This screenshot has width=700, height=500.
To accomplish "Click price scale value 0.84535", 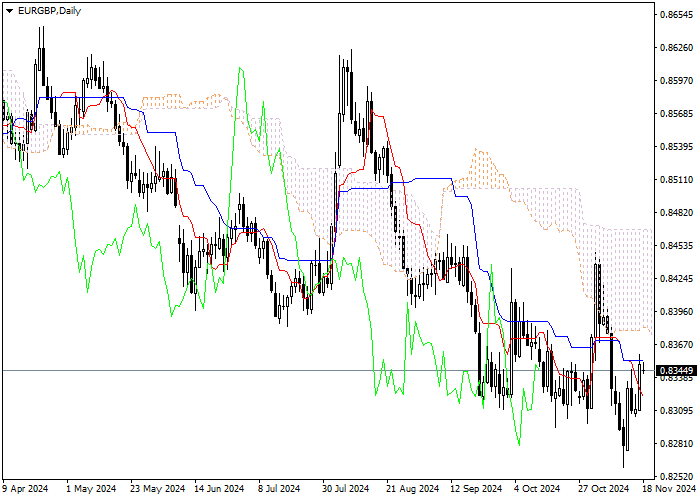I will (677, 246).
